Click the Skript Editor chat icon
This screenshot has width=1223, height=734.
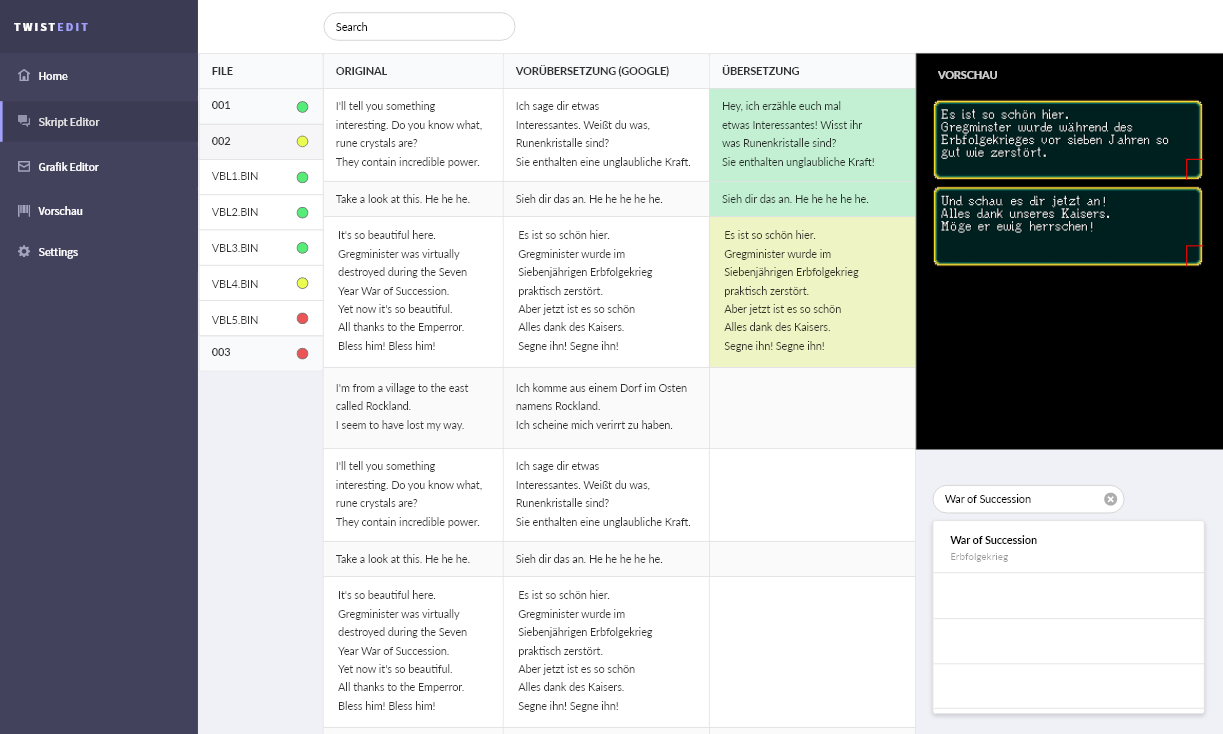click(24, 121)
